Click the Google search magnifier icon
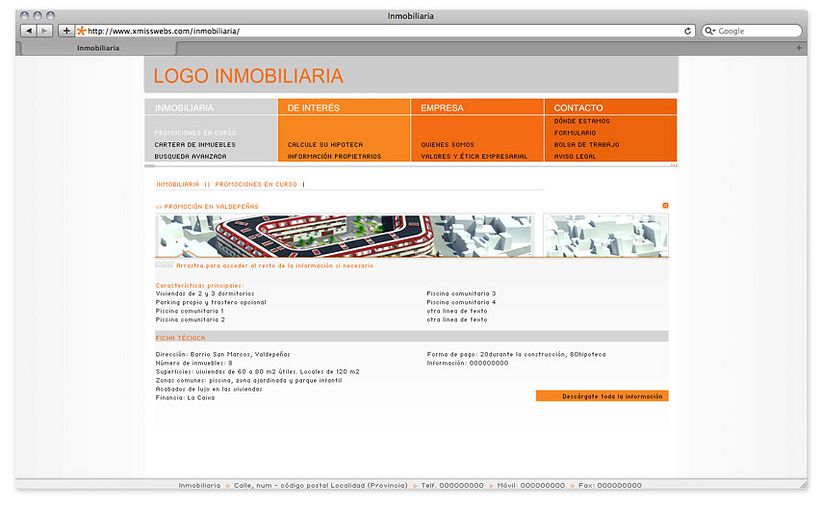The width and height of the screenshot is (820, 529). [709, 31]
